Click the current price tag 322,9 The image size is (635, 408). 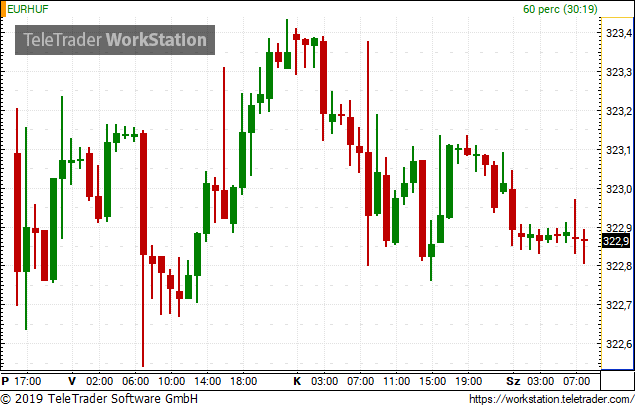616,241
